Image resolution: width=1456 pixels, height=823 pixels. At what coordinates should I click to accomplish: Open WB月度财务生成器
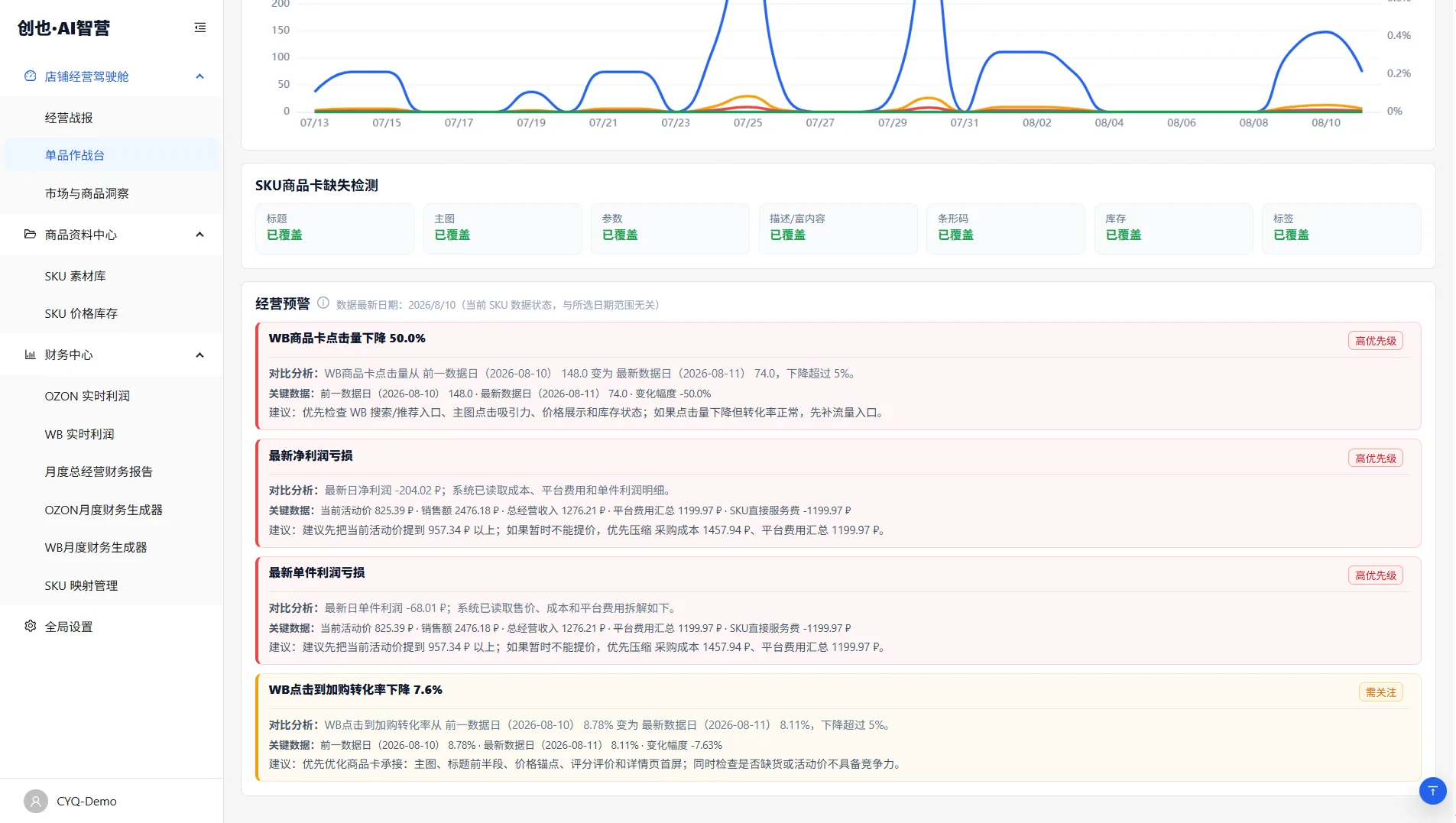[x=112, y=547]
